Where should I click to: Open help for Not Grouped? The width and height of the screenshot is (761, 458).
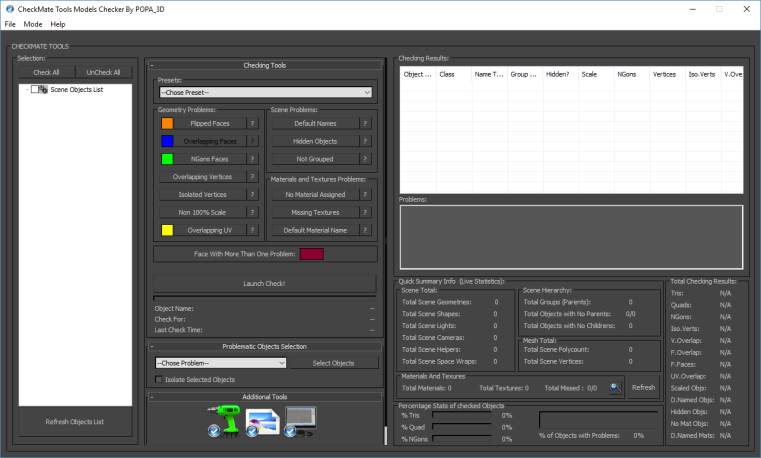click(365, 159)
